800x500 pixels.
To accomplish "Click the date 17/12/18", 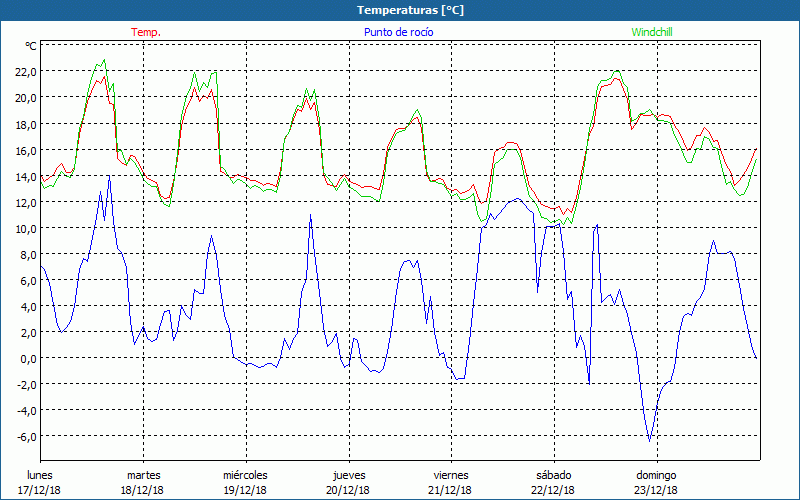I will (40, 490).
